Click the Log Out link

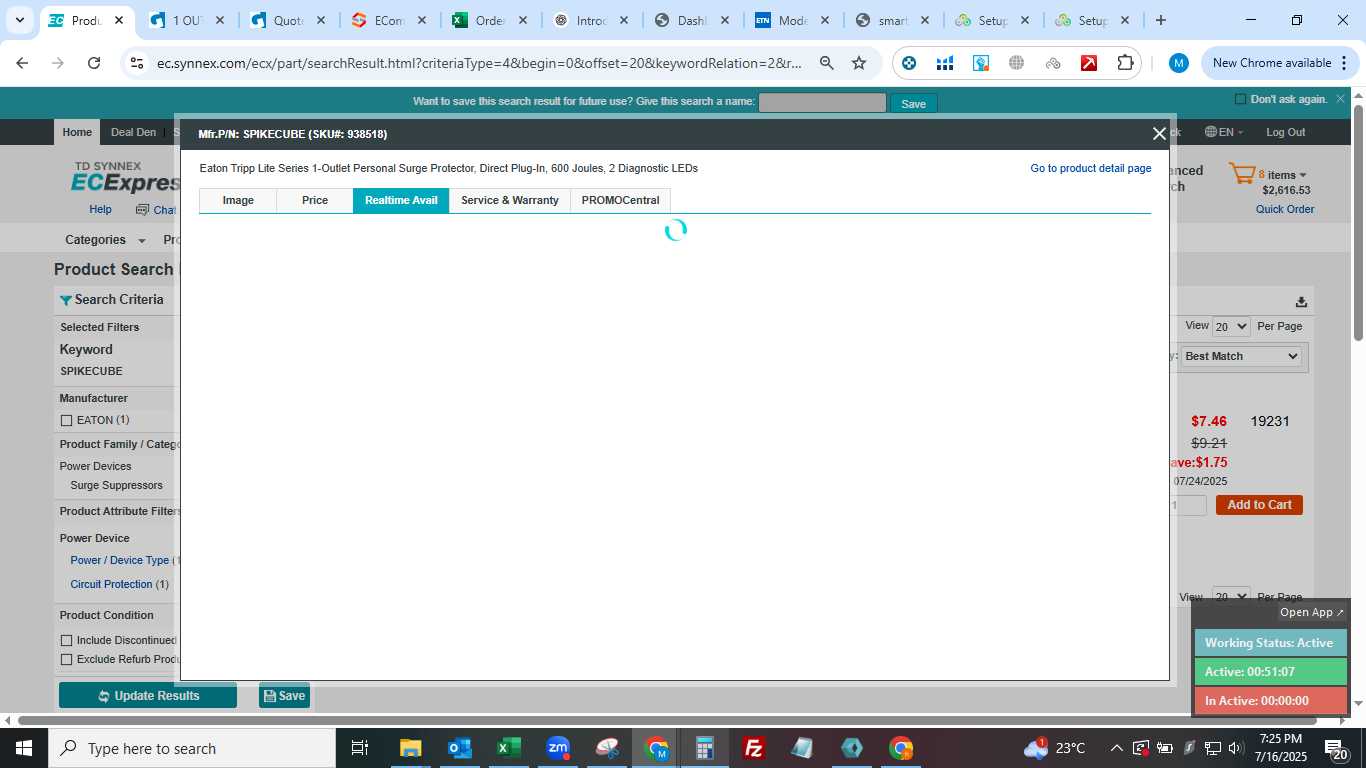[x=1285, y=132]
